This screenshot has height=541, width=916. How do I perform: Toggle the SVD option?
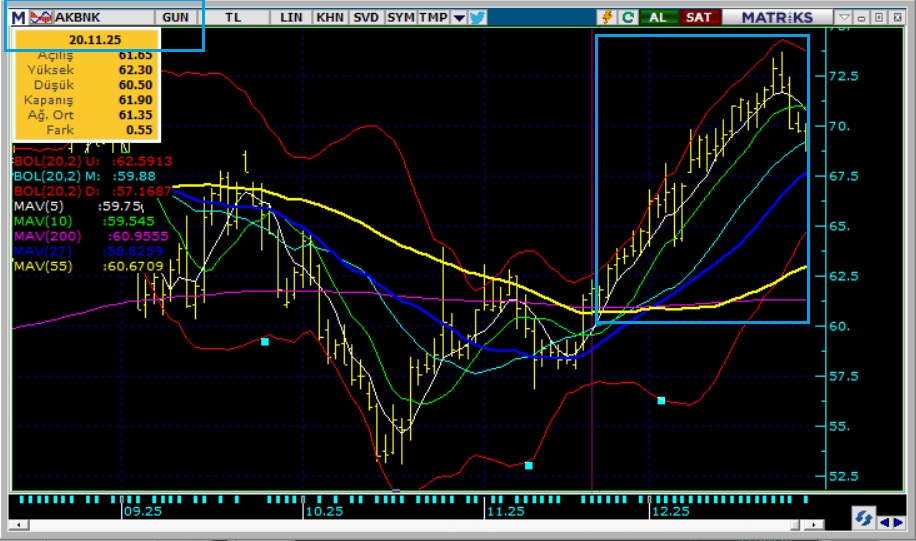365,17
